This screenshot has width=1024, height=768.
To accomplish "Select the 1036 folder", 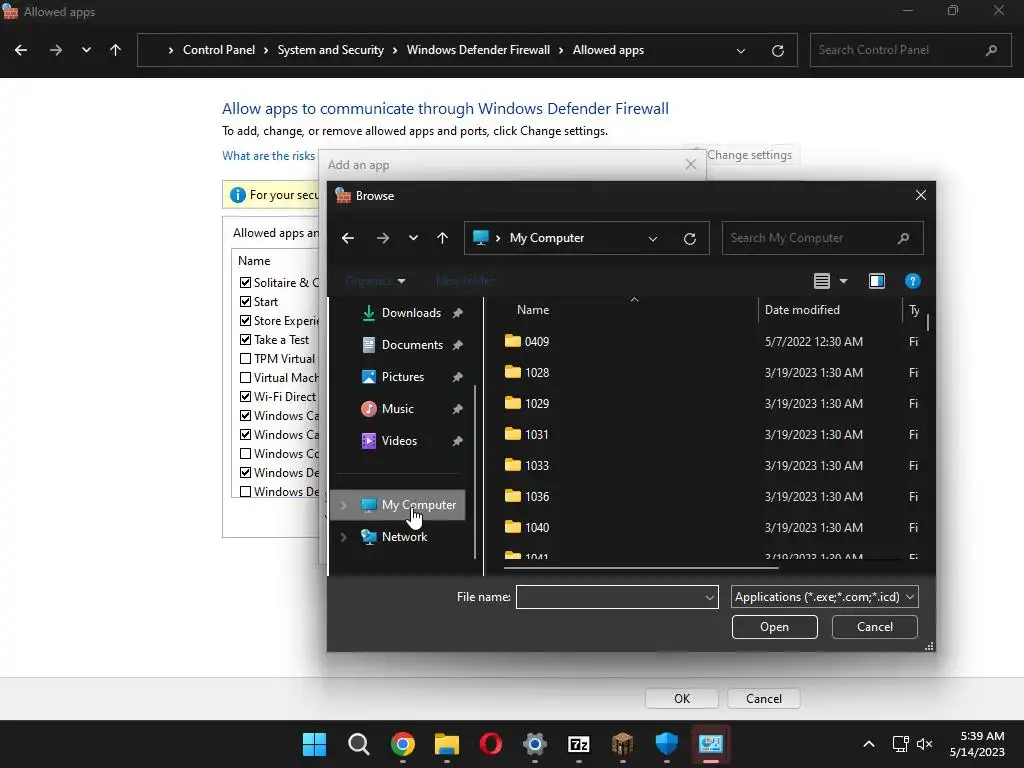I will [x=536, y=496].
